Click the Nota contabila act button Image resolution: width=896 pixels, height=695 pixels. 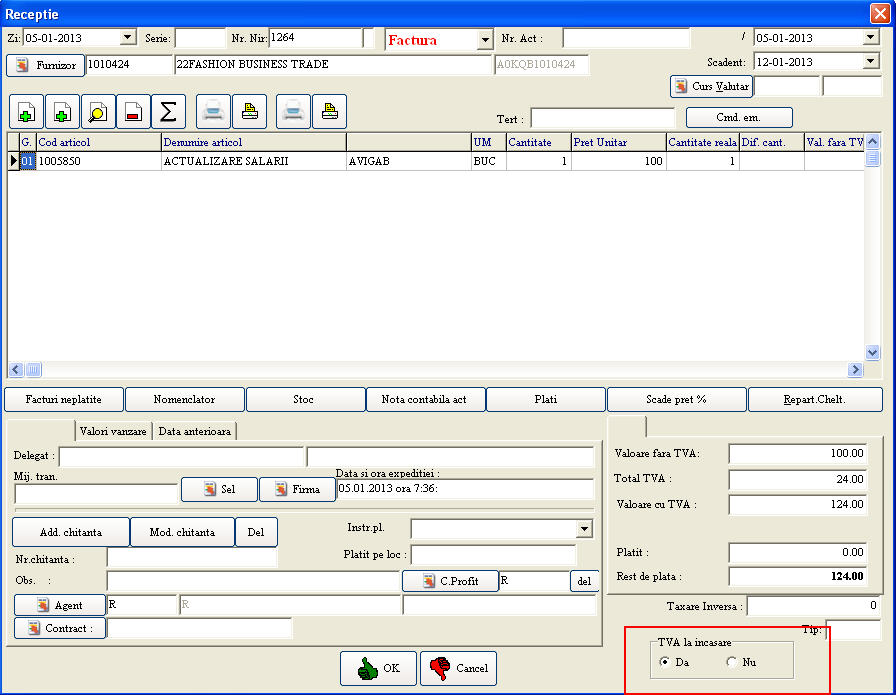[424, 399]
